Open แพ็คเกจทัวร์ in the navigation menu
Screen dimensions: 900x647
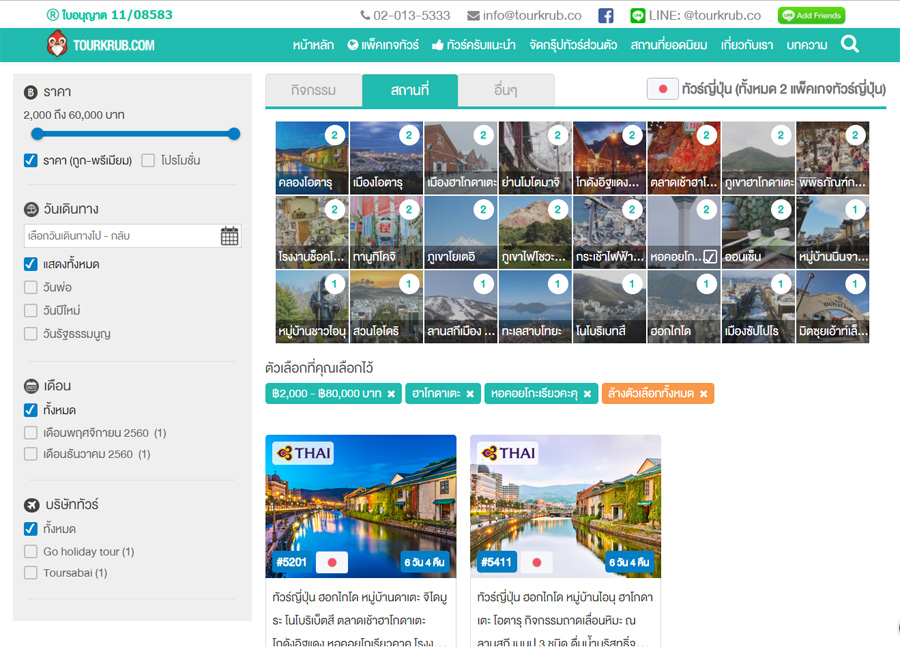[383, 45]
